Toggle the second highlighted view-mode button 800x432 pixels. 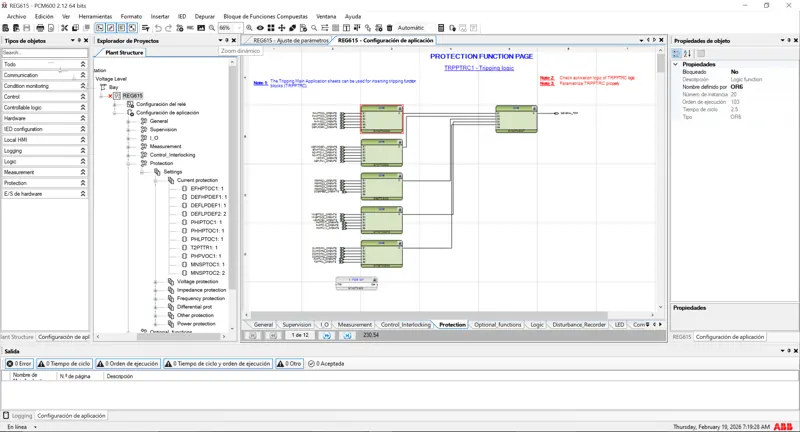[x=111, y=28]
